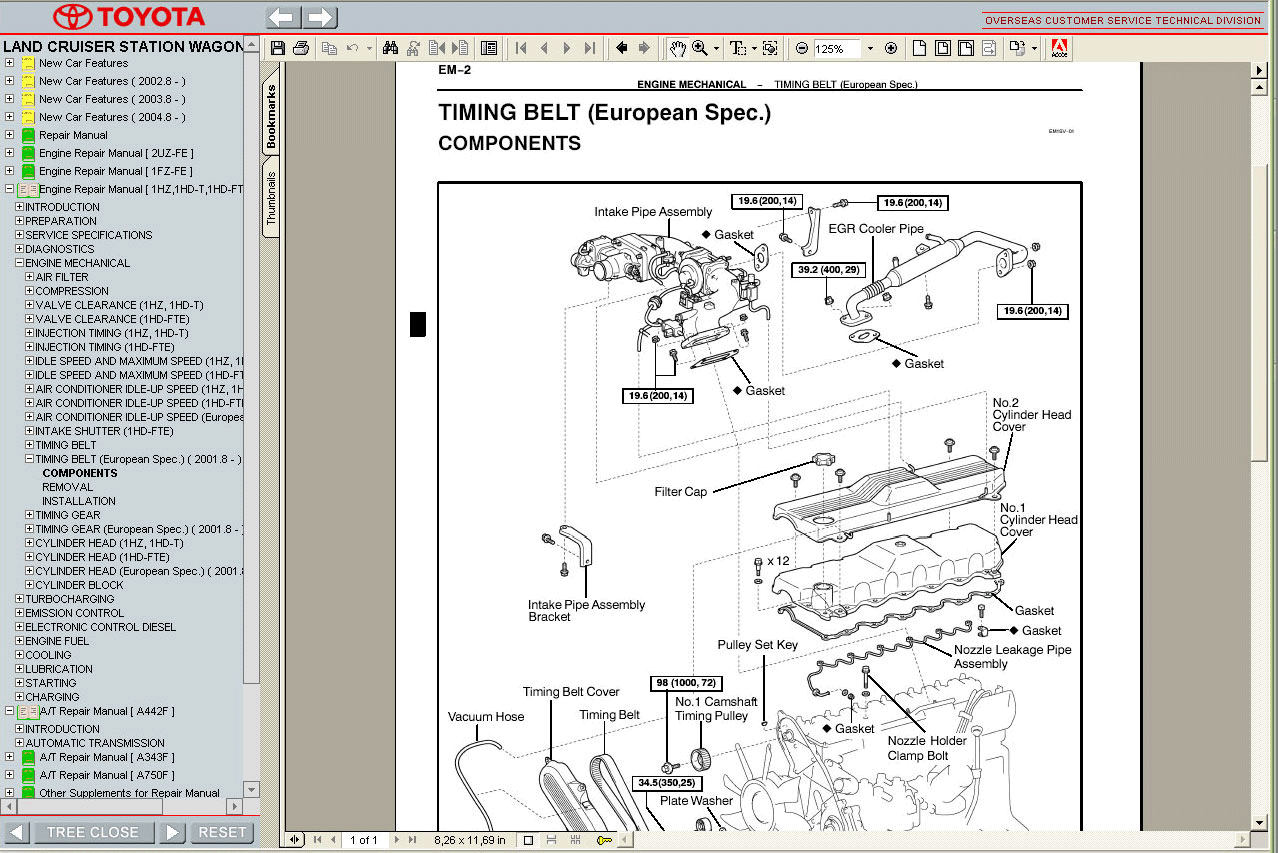Screen dimensions: 1278x853
Task: Click the document scrollbar down arrow
Action: pyautogui.click(x=1260, y=823)
